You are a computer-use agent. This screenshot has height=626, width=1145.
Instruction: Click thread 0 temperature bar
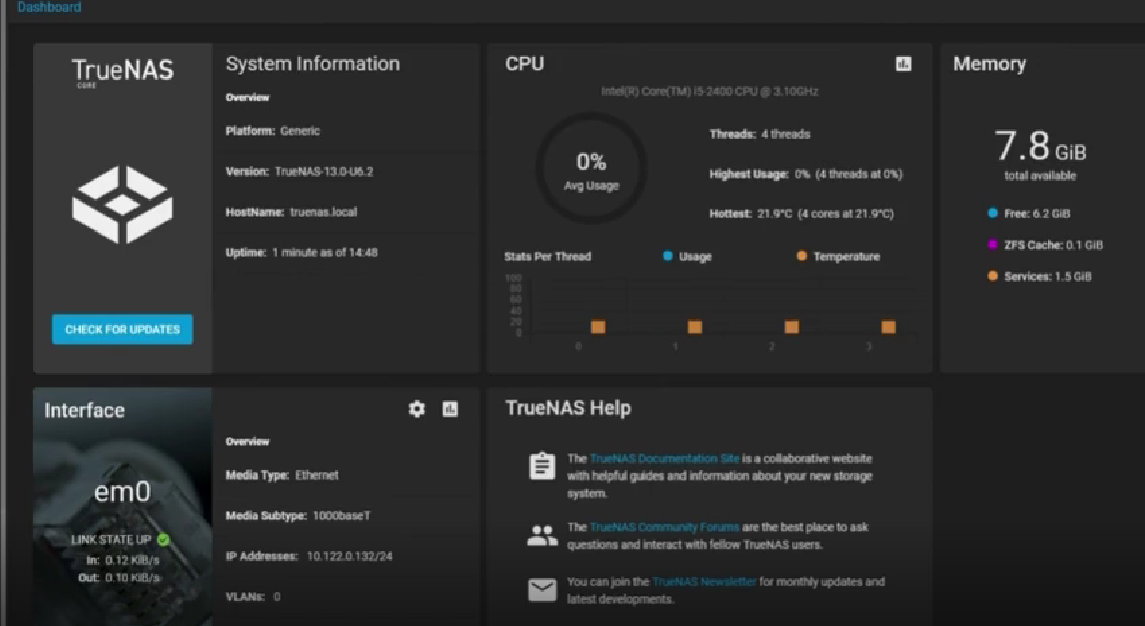(598, 327)
